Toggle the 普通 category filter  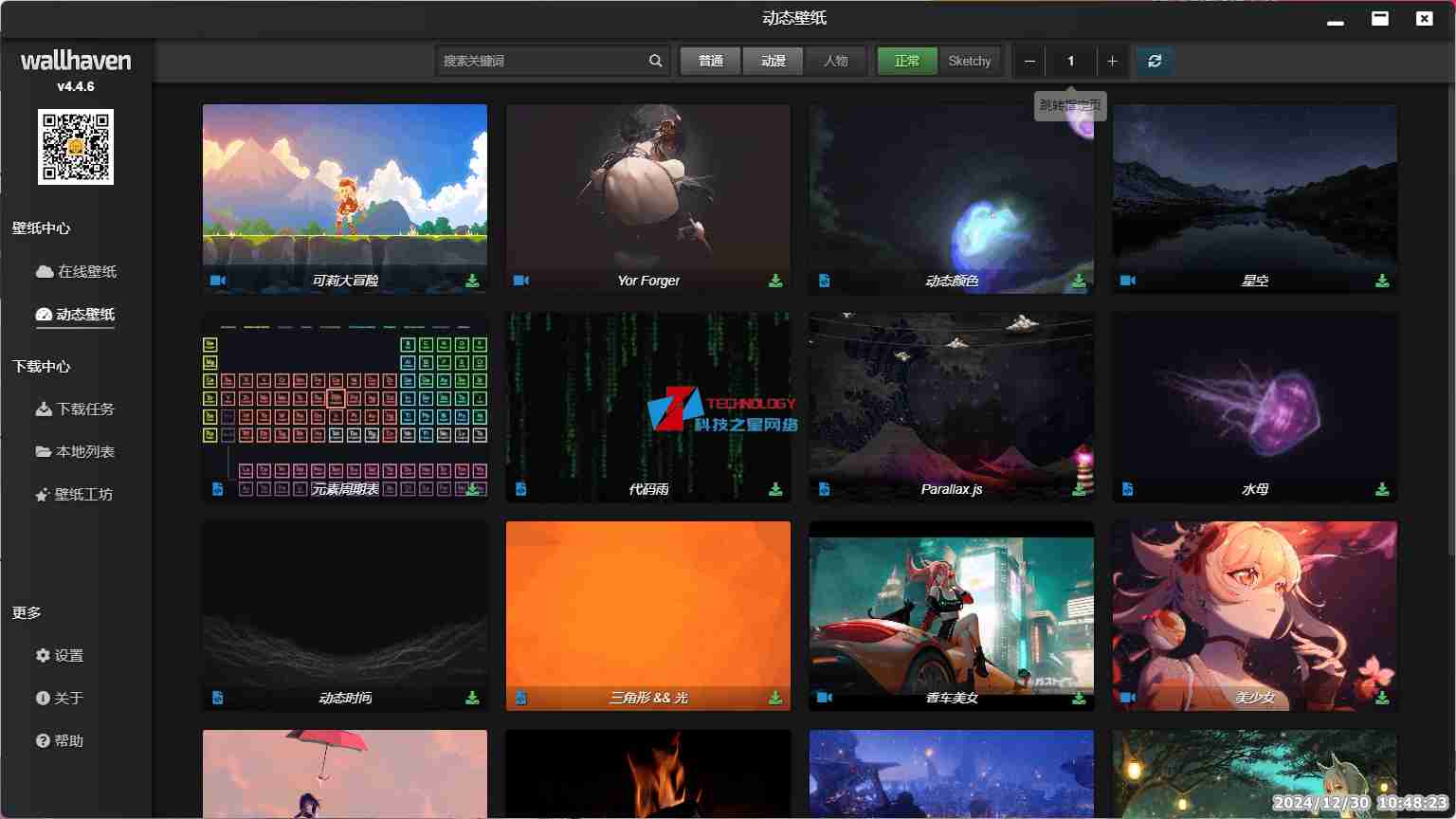711,61
